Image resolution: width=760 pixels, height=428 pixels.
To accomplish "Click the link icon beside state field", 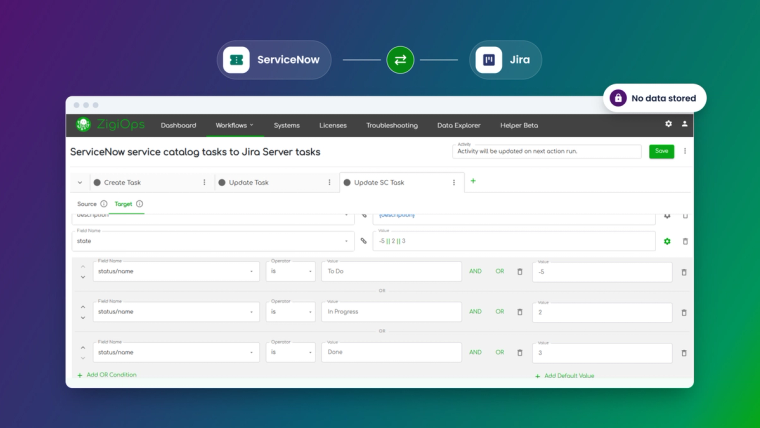I will pyautogui.click(x=364, y=241).
